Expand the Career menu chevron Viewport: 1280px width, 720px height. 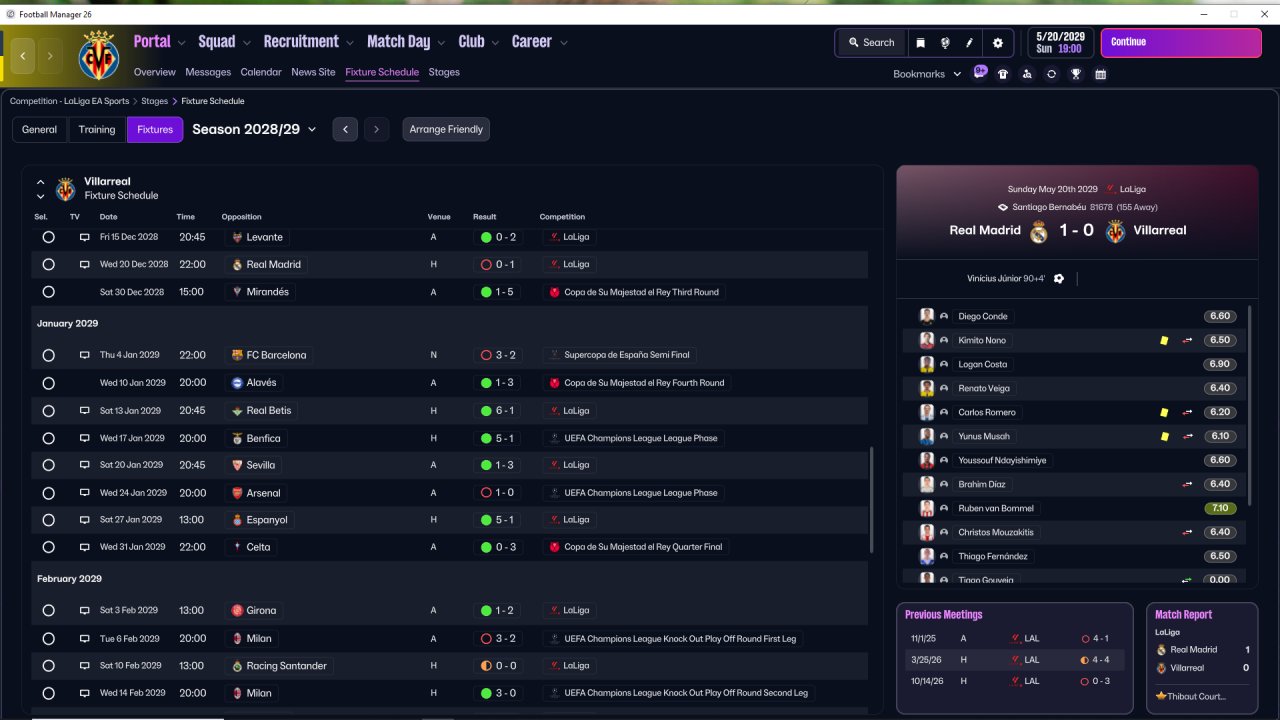click(x=564, y=43)
